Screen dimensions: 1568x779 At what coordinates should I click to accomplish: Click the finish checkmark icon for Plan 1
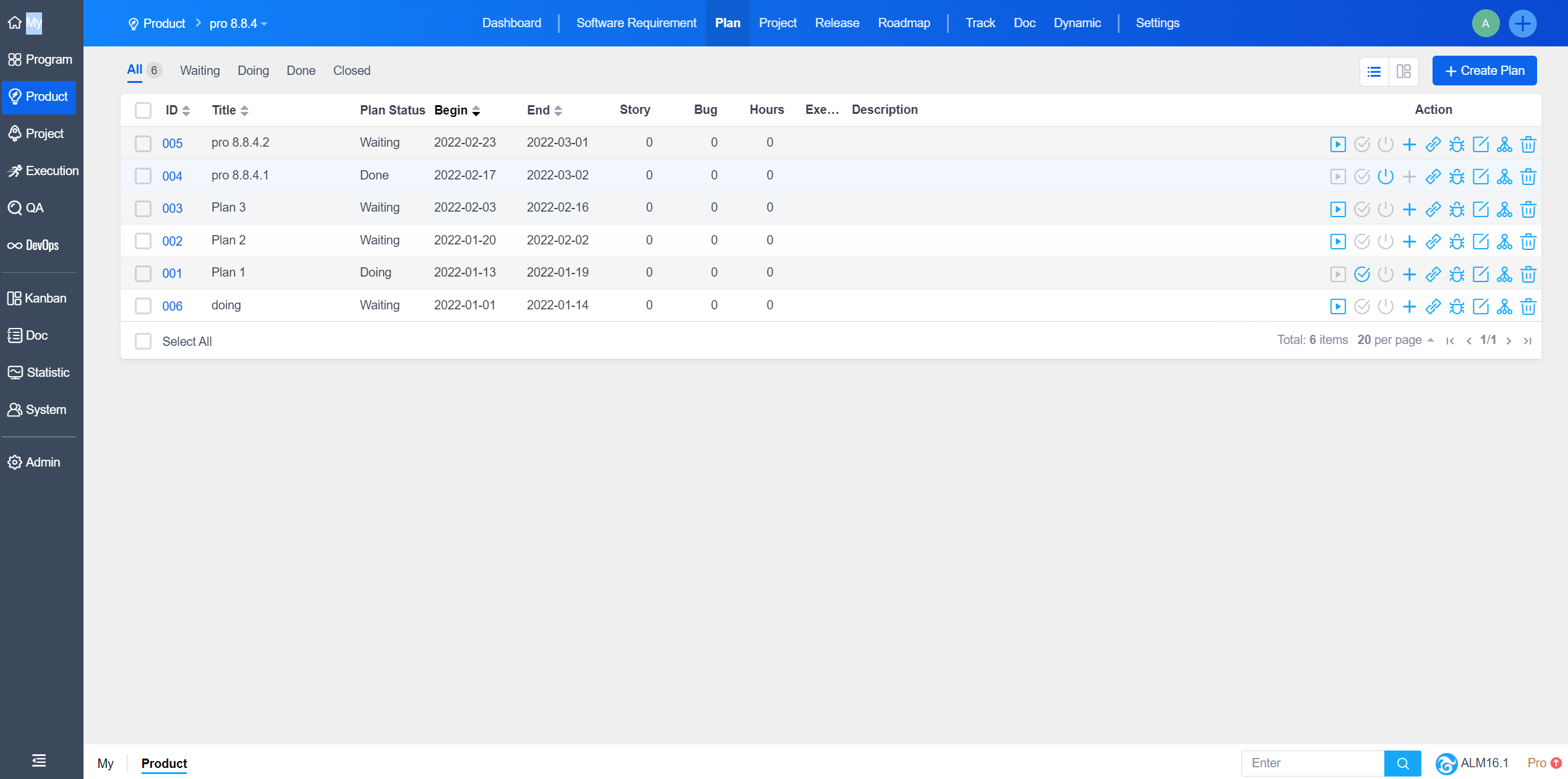pyautogui.click(x=1361, y=274)
